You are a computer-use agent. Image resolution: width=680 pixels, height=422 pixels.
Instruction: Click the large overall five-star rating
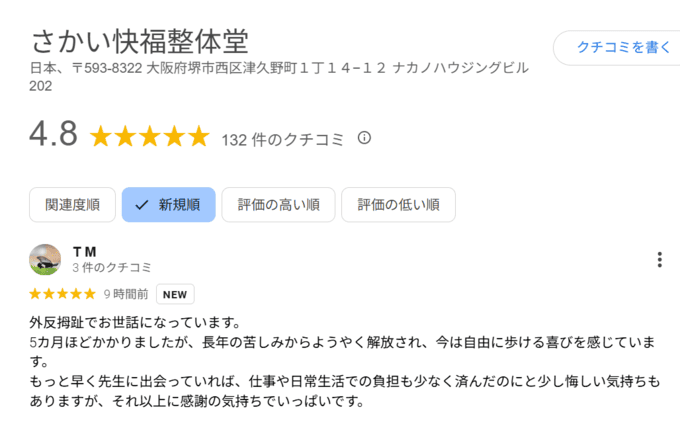point(150,136)
